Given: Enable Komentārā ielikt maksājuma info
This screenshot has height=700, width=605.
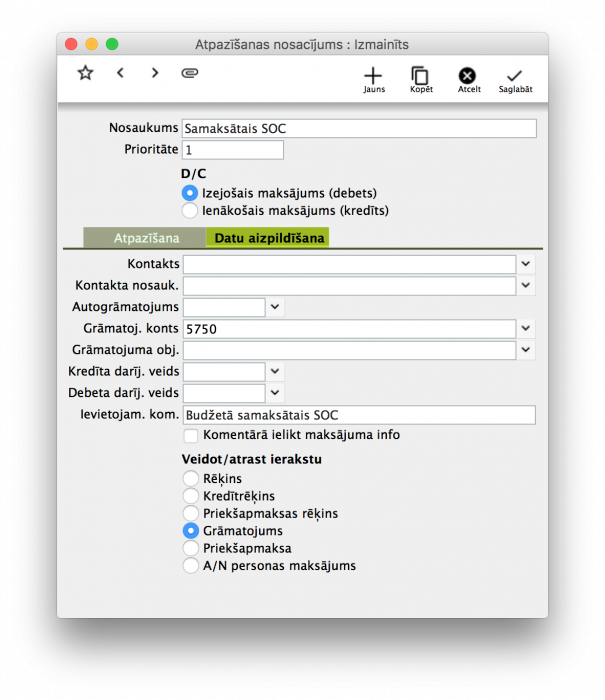Looking at the screenshot, I should [x=191, y=436].
